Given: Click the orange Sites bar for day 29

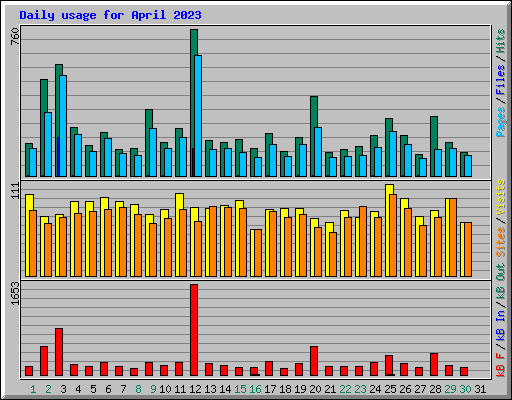Looking at the screenshot, I should tap(453, 237).
